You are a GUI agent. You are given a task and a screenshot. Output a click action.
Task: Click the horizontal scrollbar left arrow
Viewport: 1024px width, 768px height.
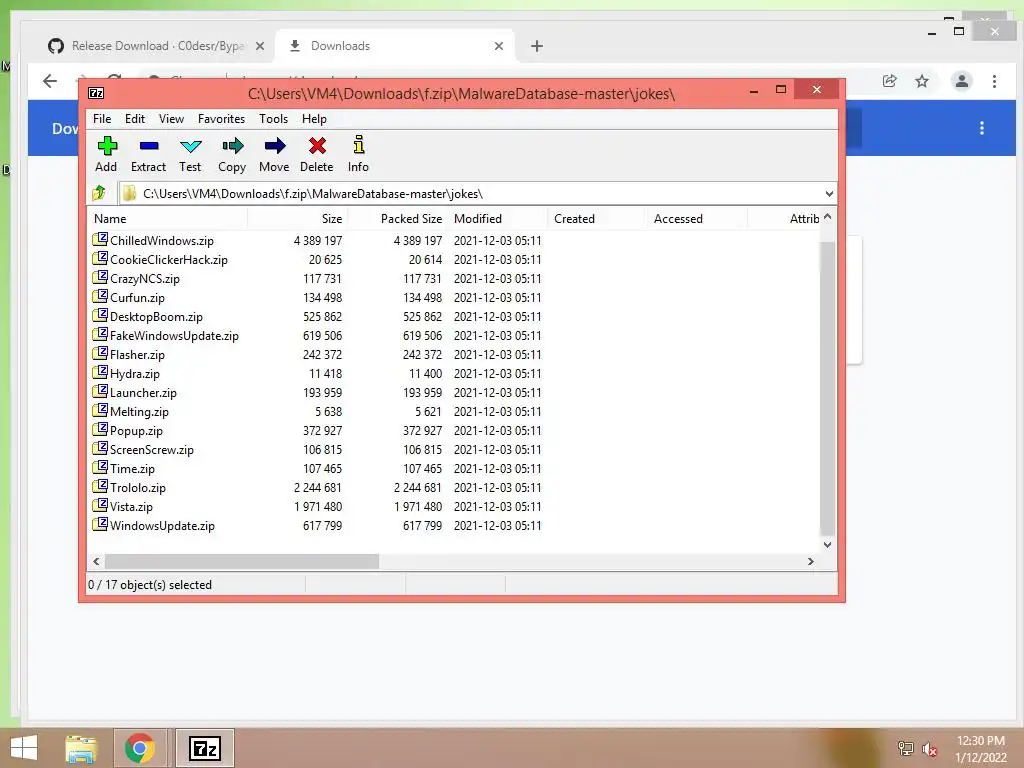[x=96, y=561]
